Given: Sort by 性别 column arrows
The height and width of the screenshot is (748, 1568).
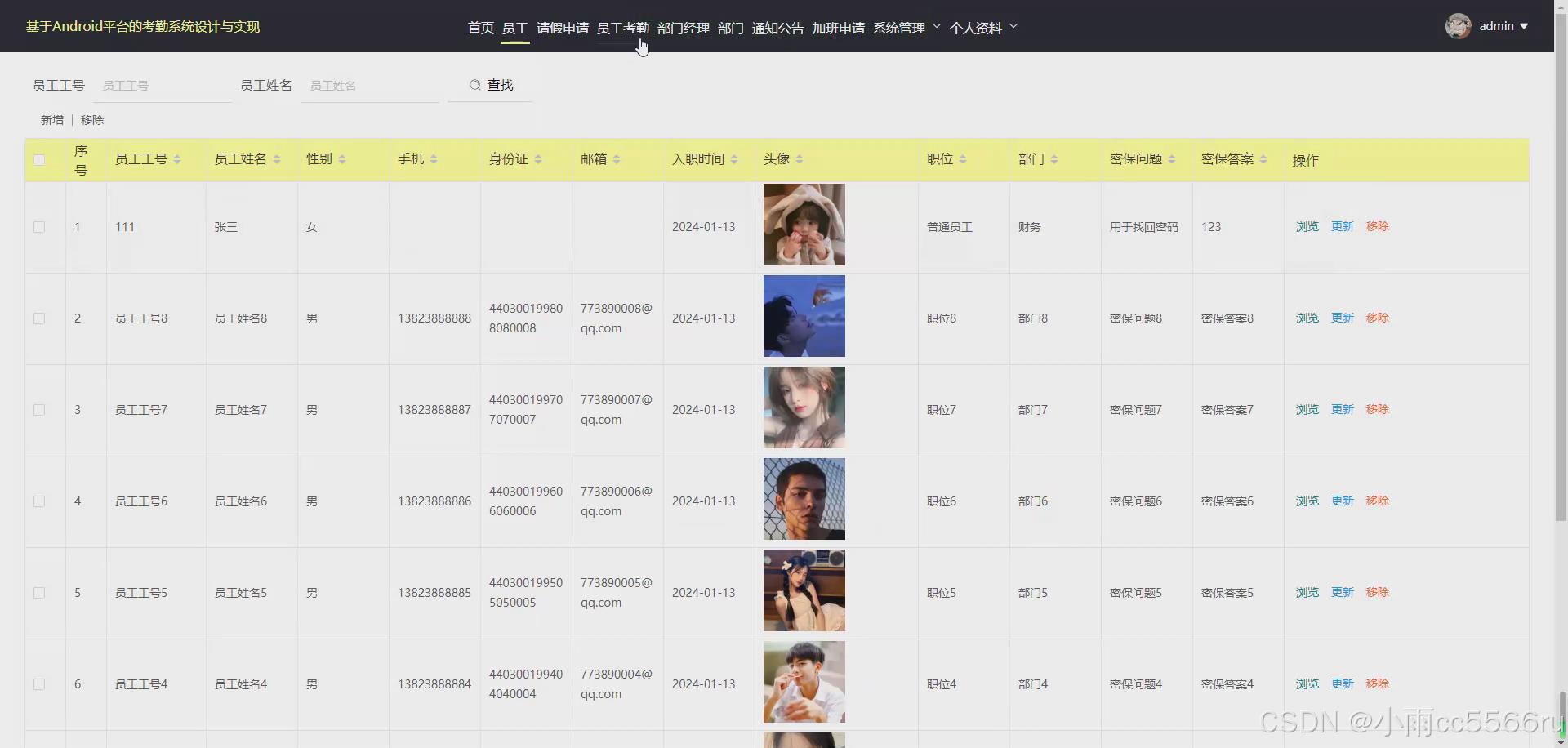Looking at the screenshot, I should (342, 159).
